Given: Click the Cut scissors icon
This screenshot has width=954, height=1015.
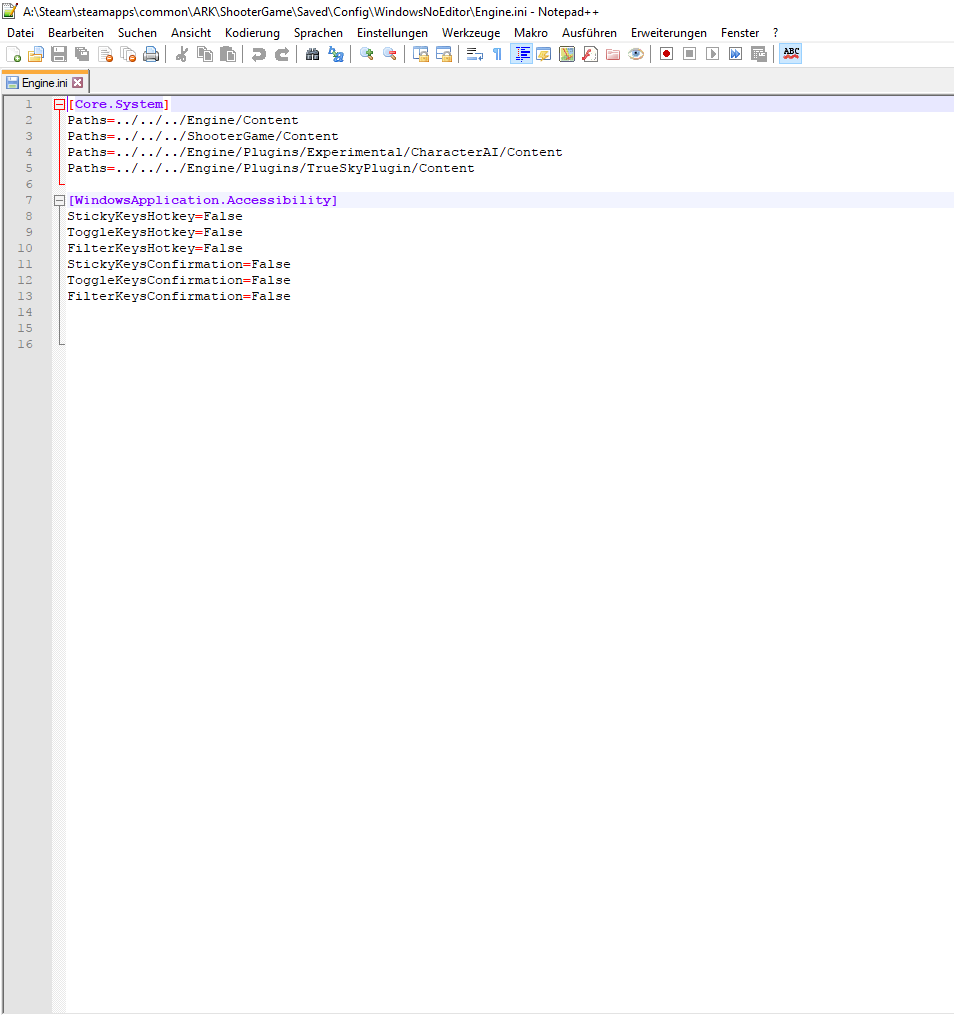Looking at the screenshot, I should [x=182, y=54].
